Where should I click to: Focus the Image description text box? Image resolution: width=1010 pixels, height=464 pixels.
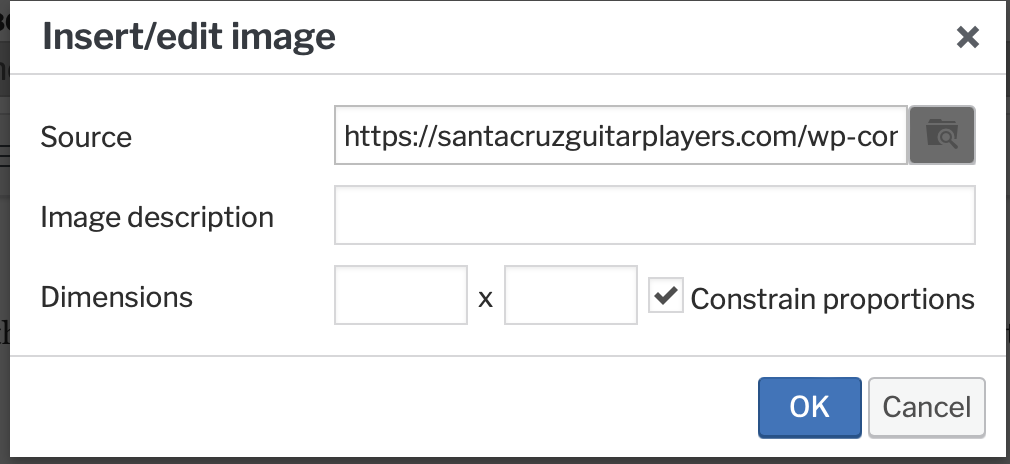point(654,215)
